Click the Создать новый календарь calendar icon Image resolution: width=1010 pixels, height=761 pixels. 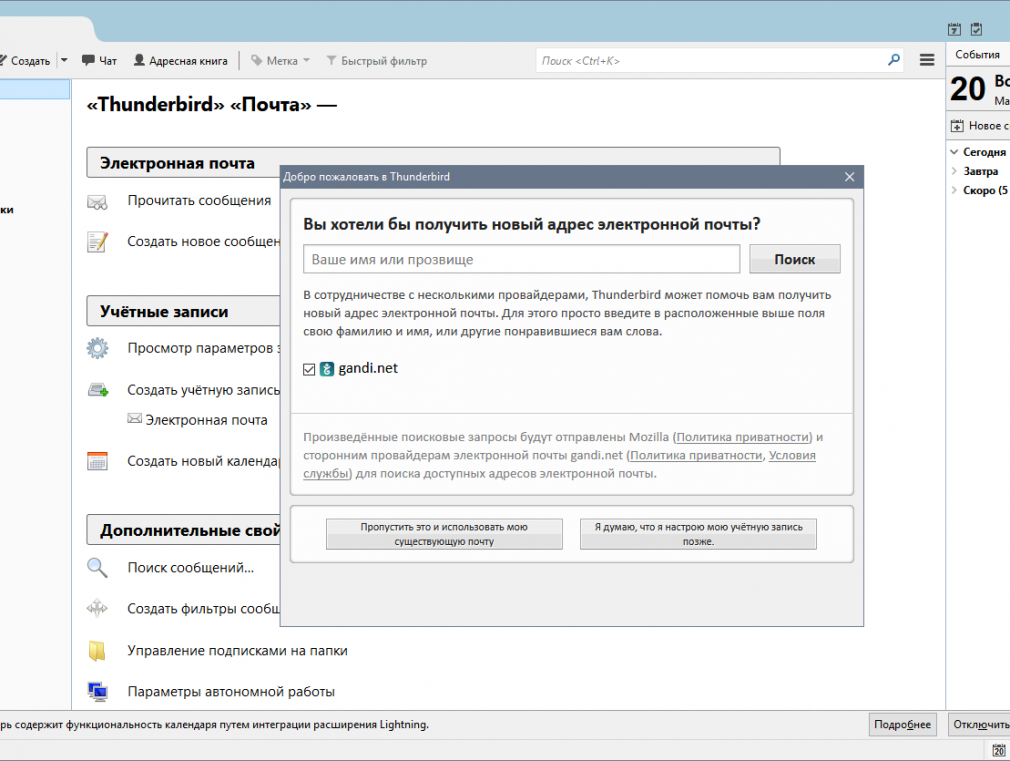pyautogui.click(x=97, y=461)
